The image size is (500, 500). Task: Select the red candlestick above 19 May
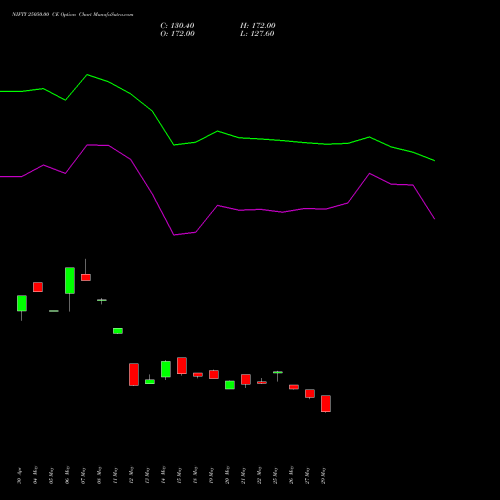coord(214,374)
